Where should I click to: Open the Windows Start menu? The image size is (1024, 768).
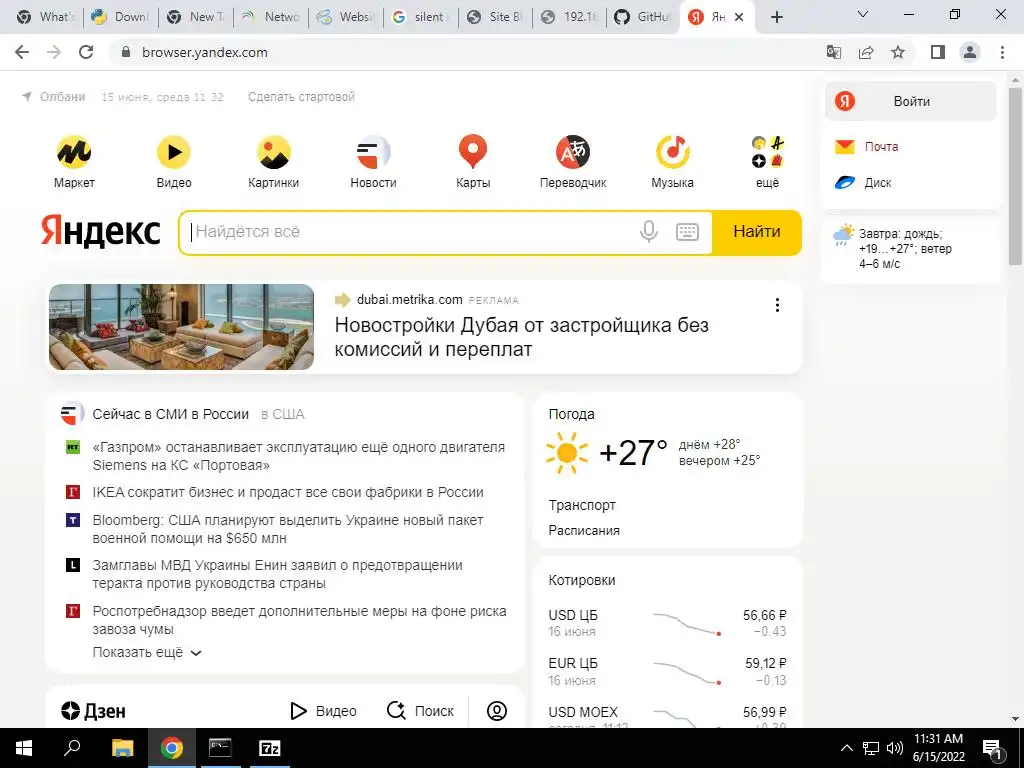[24, 748]
